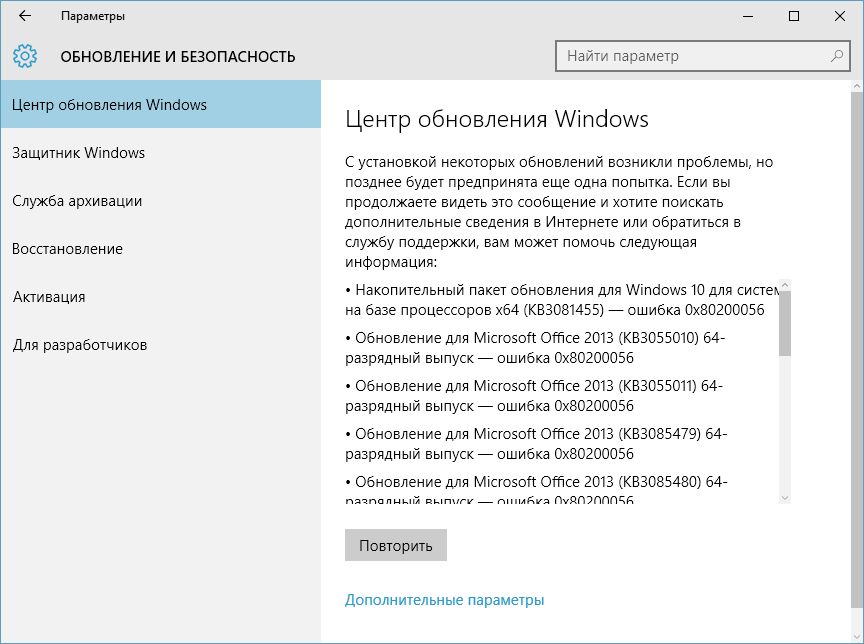The height and width of the screenshot is (644, 864).
Task: Focus the 'Найти параметр' search field
Action: click(x=703, y=56)
